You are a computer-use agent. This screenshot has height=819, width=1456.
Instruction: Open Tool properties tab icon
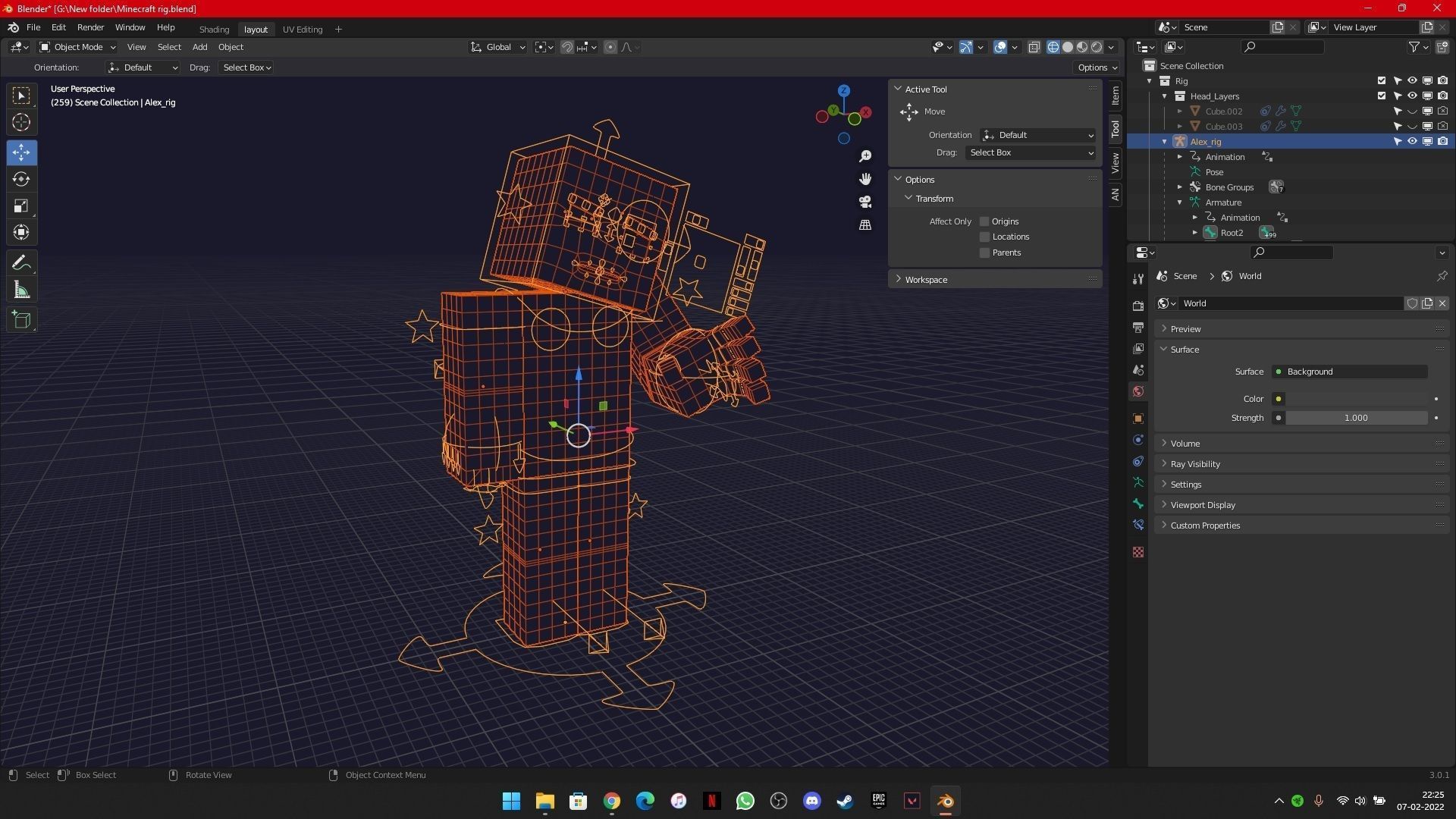1137,279
